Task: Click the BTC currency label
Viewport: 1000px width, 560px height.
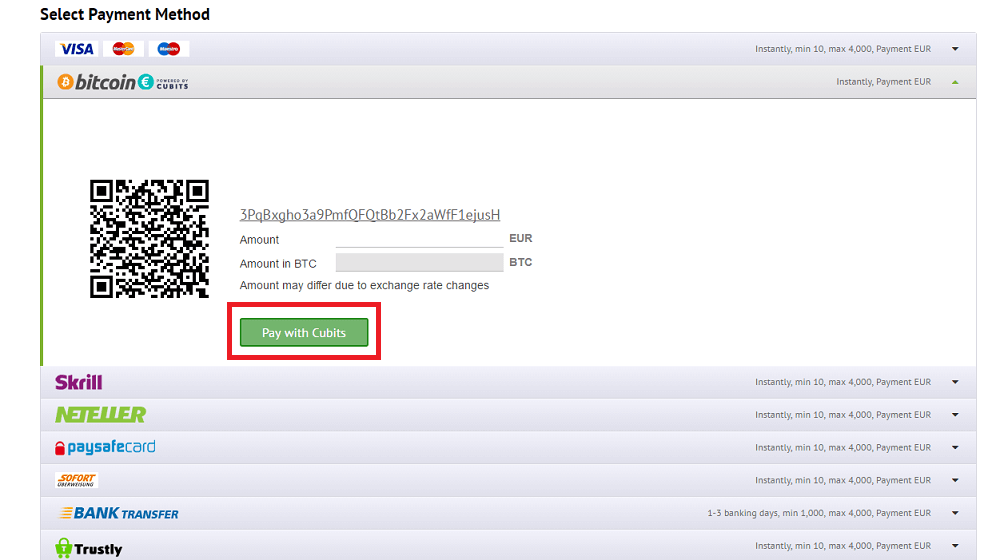Action: click(520, 262)
